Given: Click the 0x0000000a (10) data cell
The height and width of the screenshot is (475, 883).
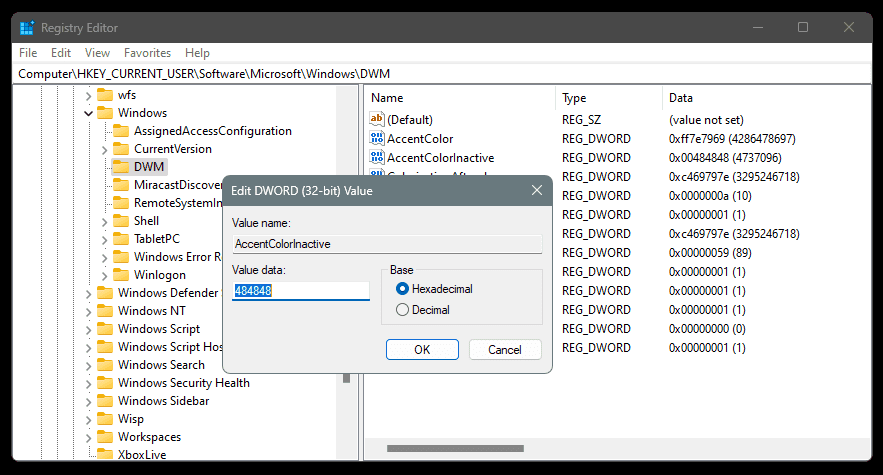Looking at the screenshot, I should pyautogui.click(x=710, y=196).
